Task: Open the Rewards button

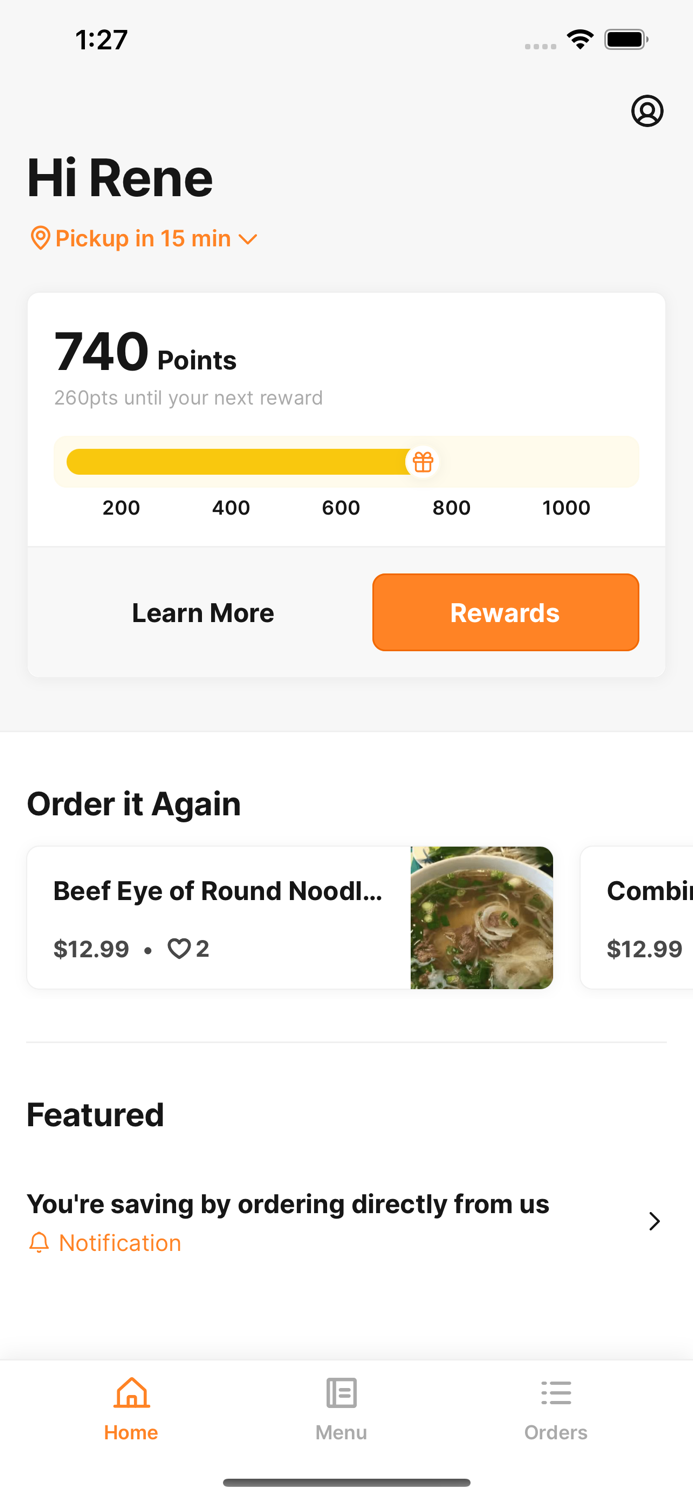Action: click(x=505, y=612)
